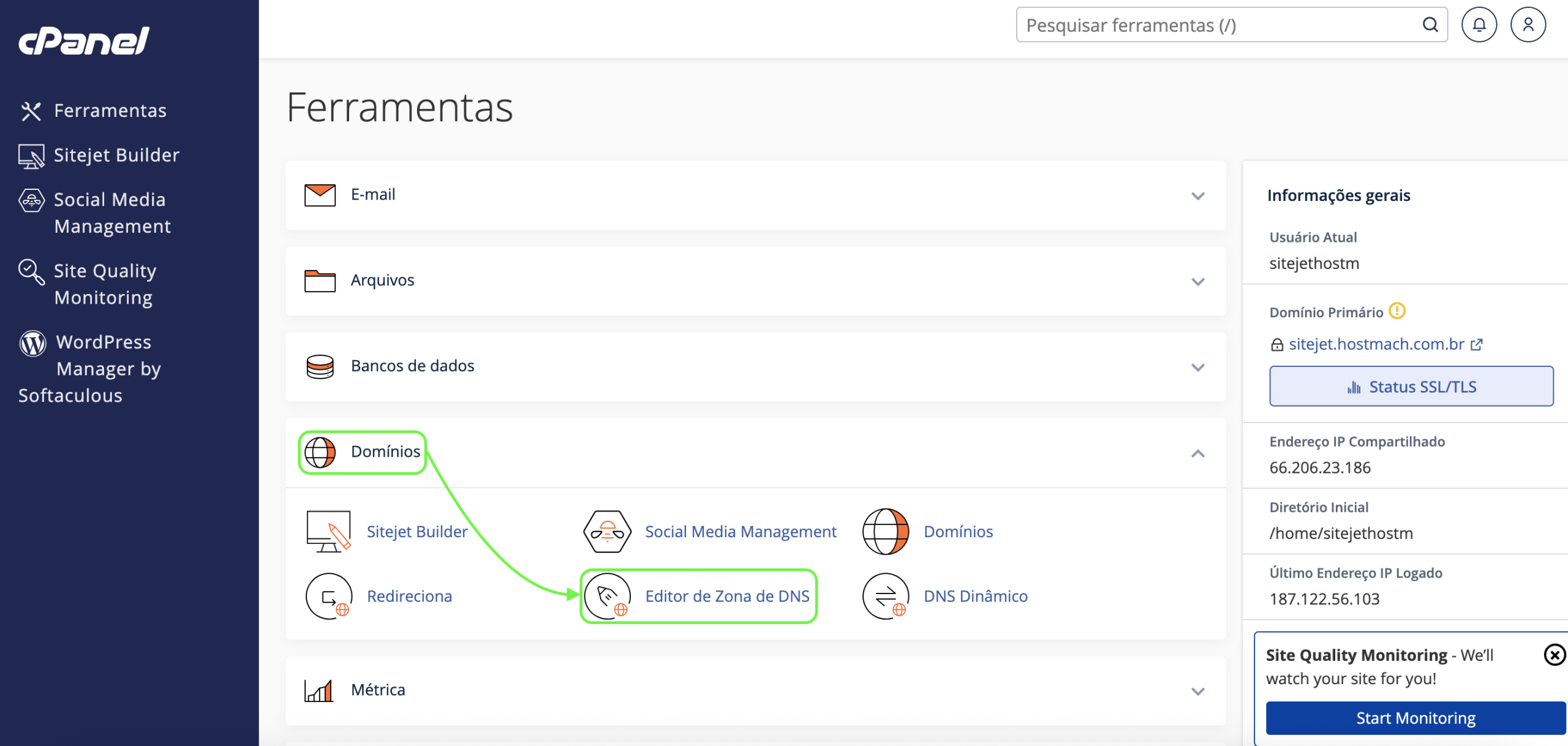Image resolution: width=1568 pixels, height=746 pixels.
Task: Click the Editor de Zona de DNS icon
Action: coord(607,596)
